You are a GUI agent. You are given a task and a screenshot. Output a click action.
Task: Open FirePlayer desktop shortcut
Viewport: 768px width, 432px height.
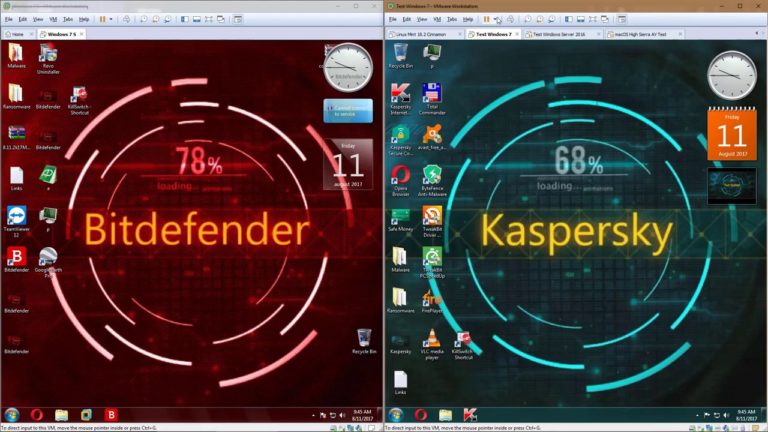pos(432,301)
